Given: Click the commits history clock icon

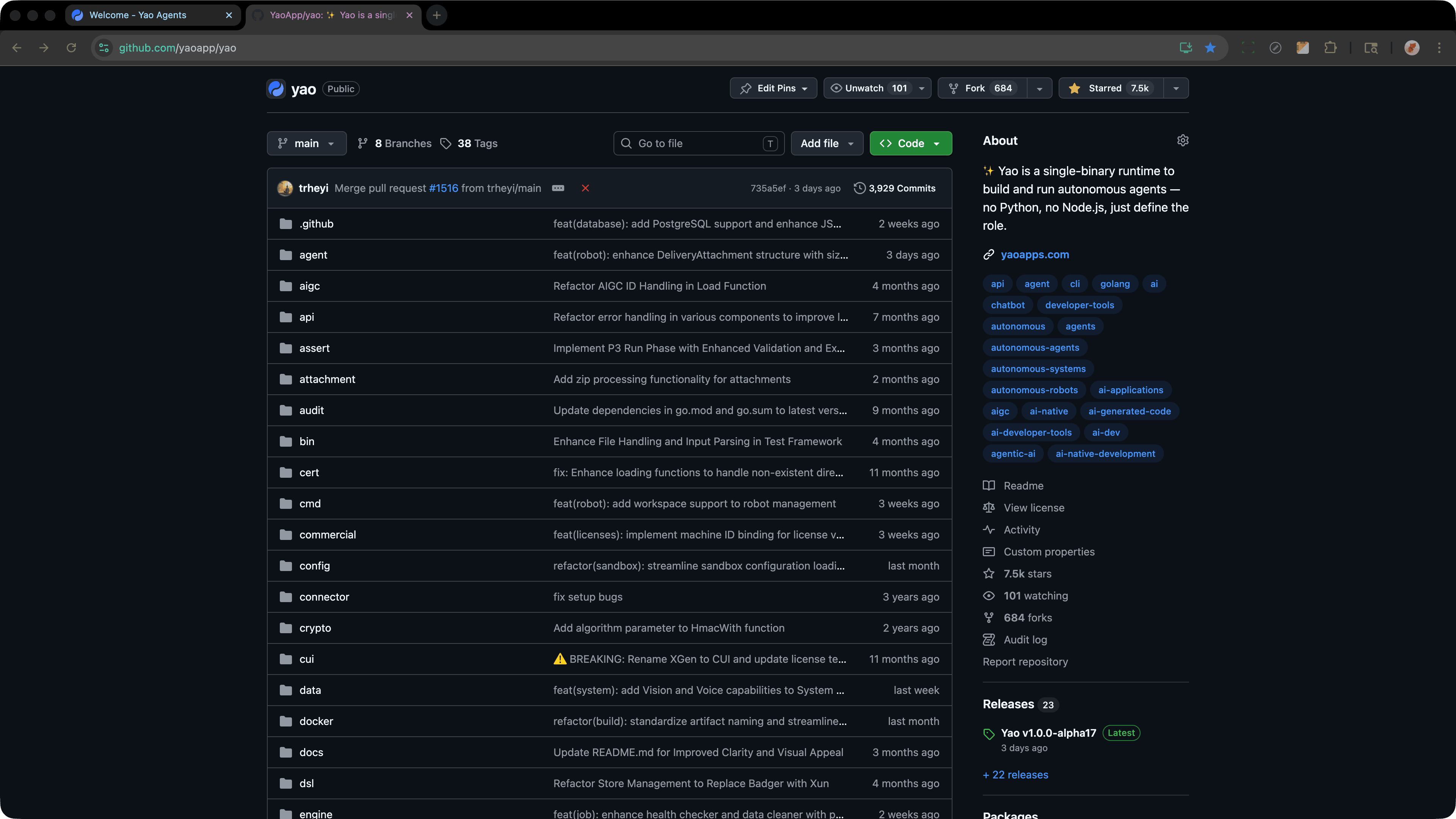Looking at the screenshot, I should [x=859, y=188].
